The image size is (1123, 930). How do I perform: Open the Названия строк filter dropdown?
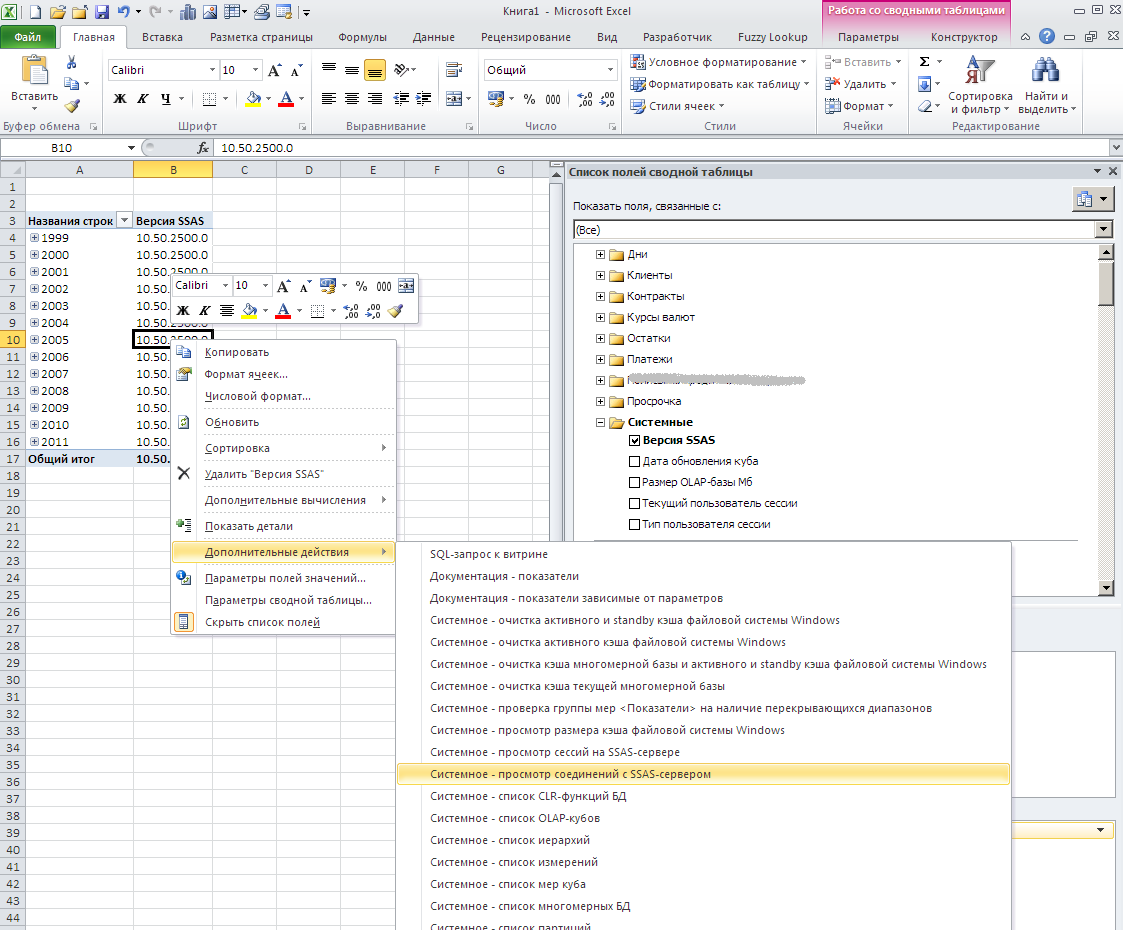tap(125, 221)
